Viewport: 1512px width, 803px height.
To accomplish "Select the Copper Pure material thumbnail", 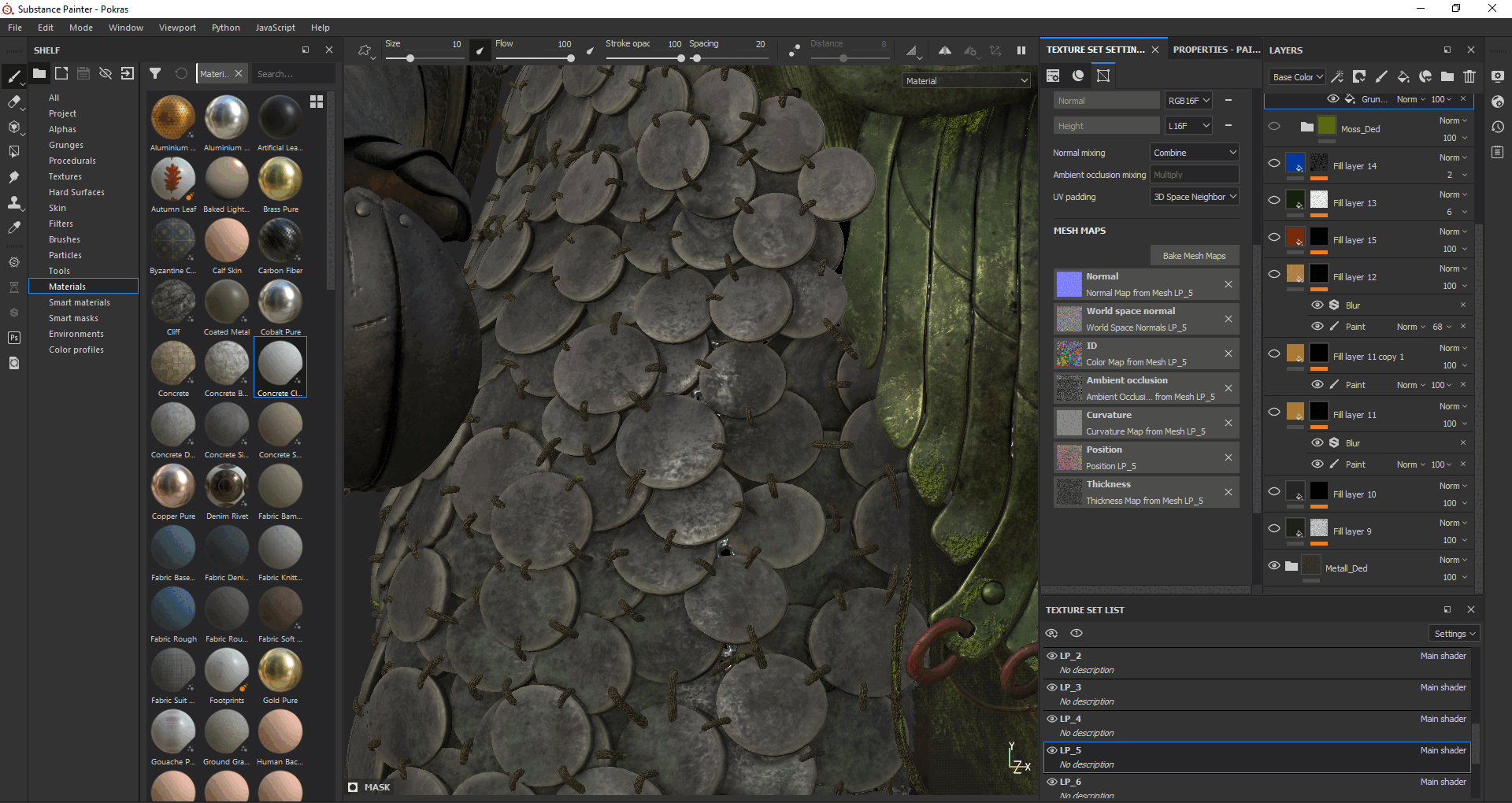I will pos(173,486).
